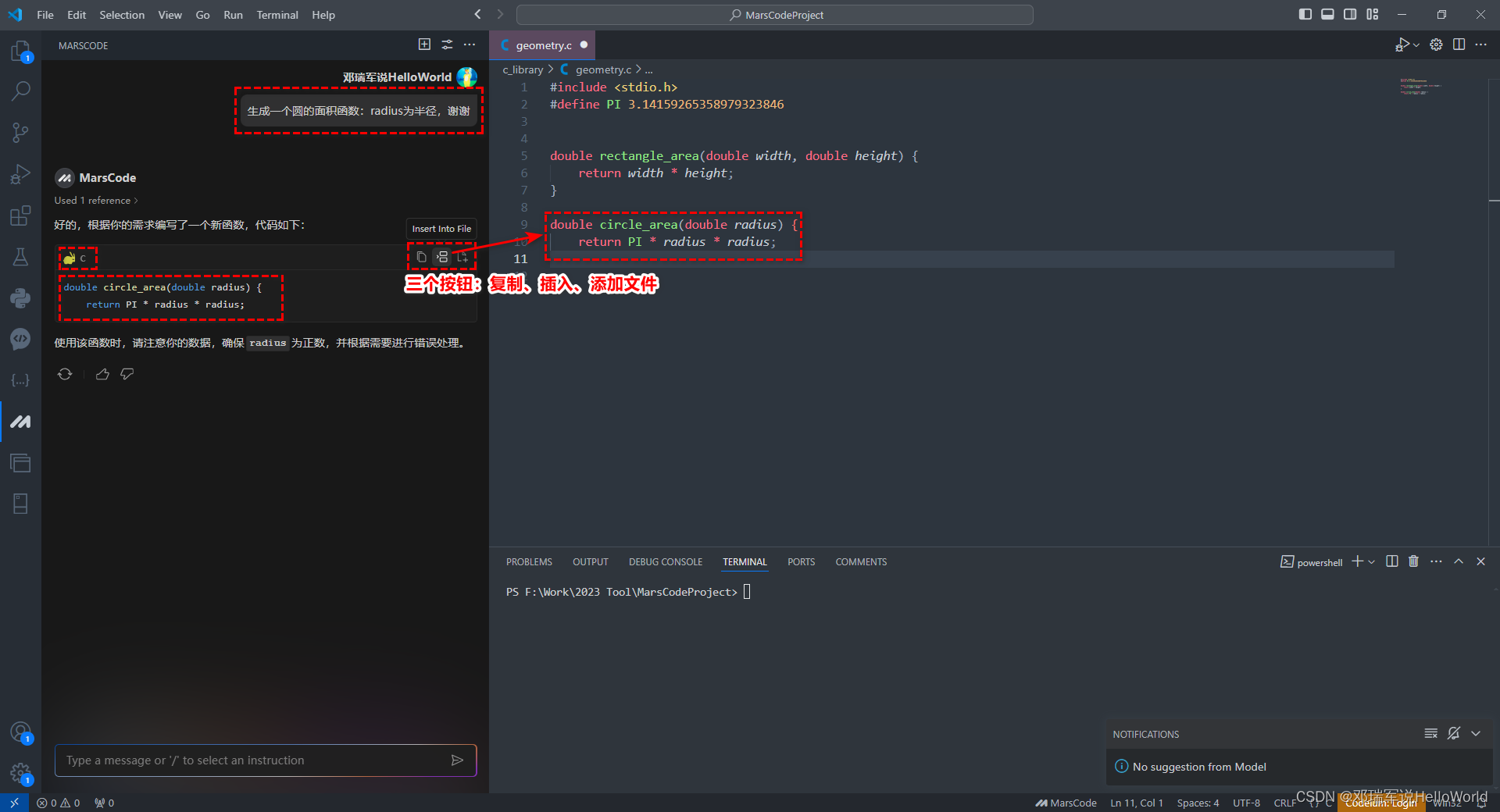Open the Source Control view
Viewport: 1500px width, 812px height.
pyautogui.click(x=20, y=132)
